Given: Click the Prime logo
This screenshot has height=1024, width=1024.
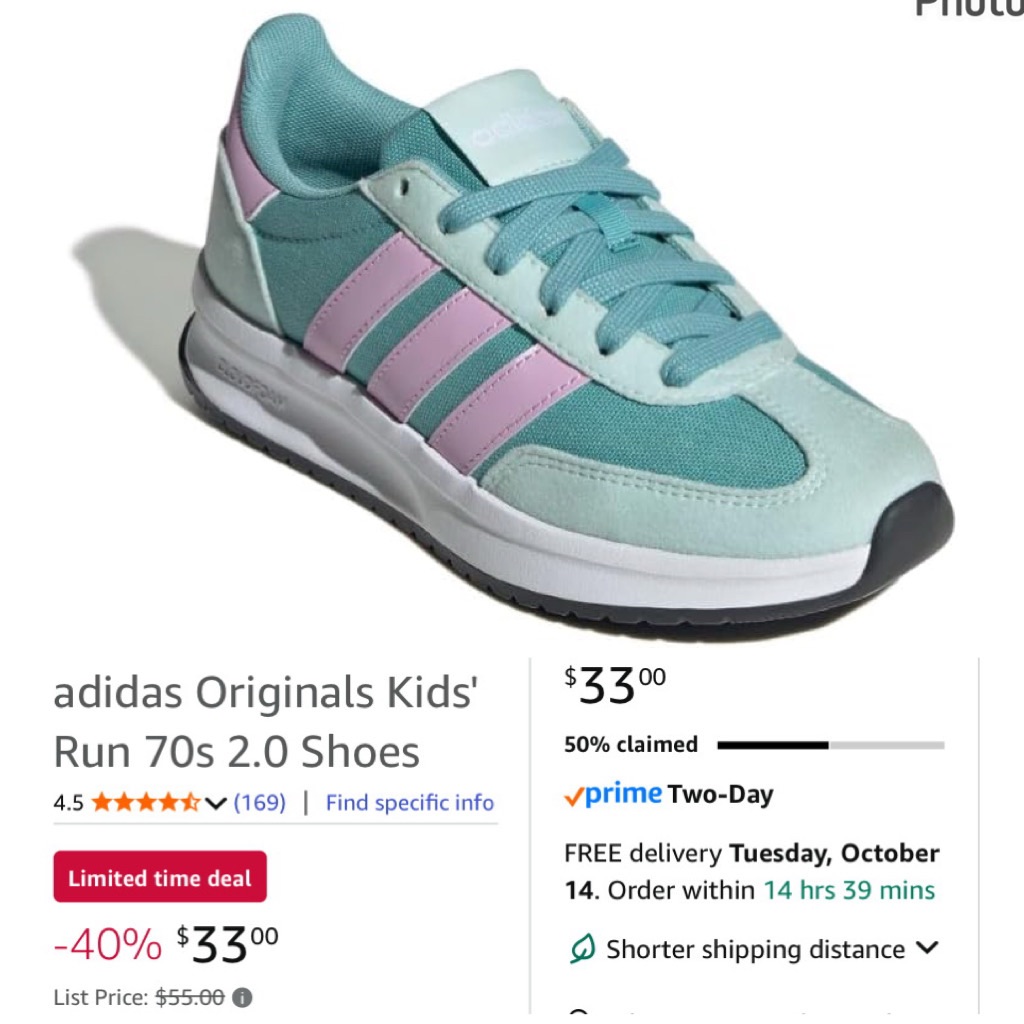Looking at the screenshot, I should [613, 795].
